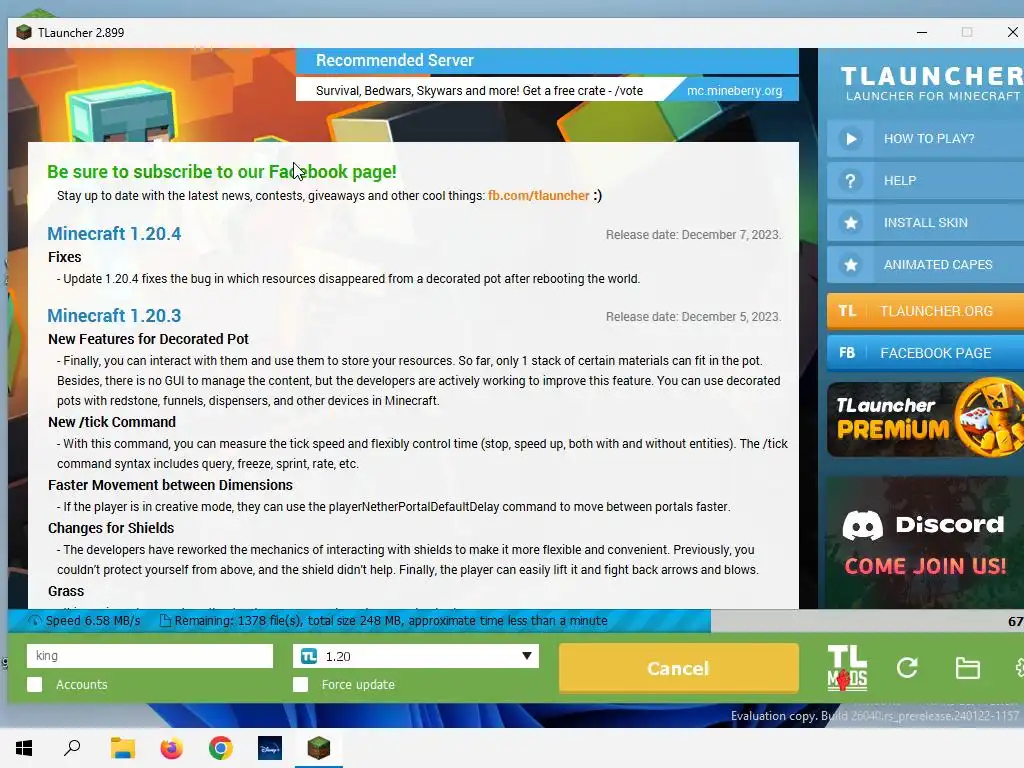The height and width of the screenshot is (768, 1024).
Task: Launch Google Chrome from taskbar
Action: point(221,748)
